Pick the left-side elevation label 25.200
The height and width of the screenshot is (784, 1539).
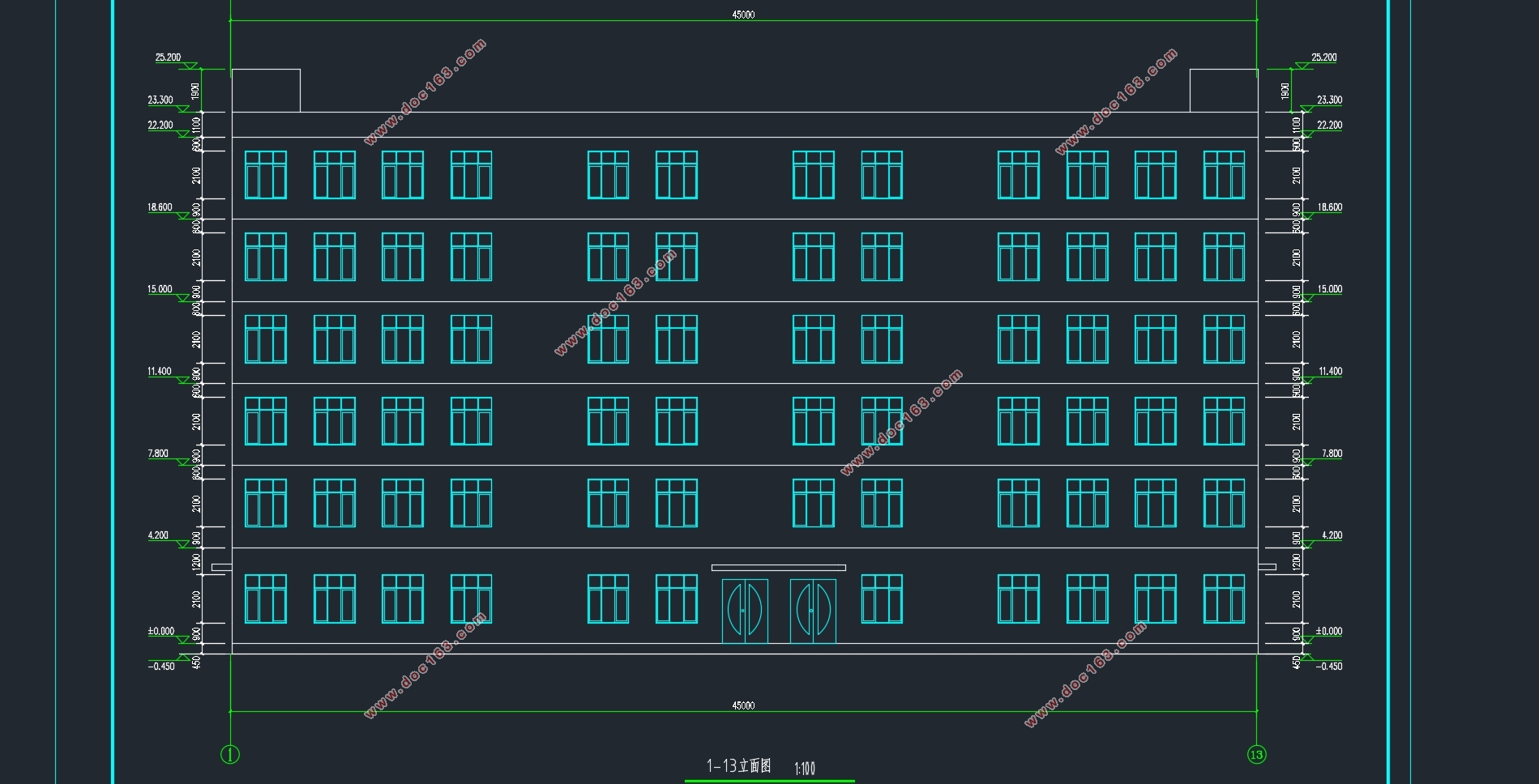pos(168,58)
